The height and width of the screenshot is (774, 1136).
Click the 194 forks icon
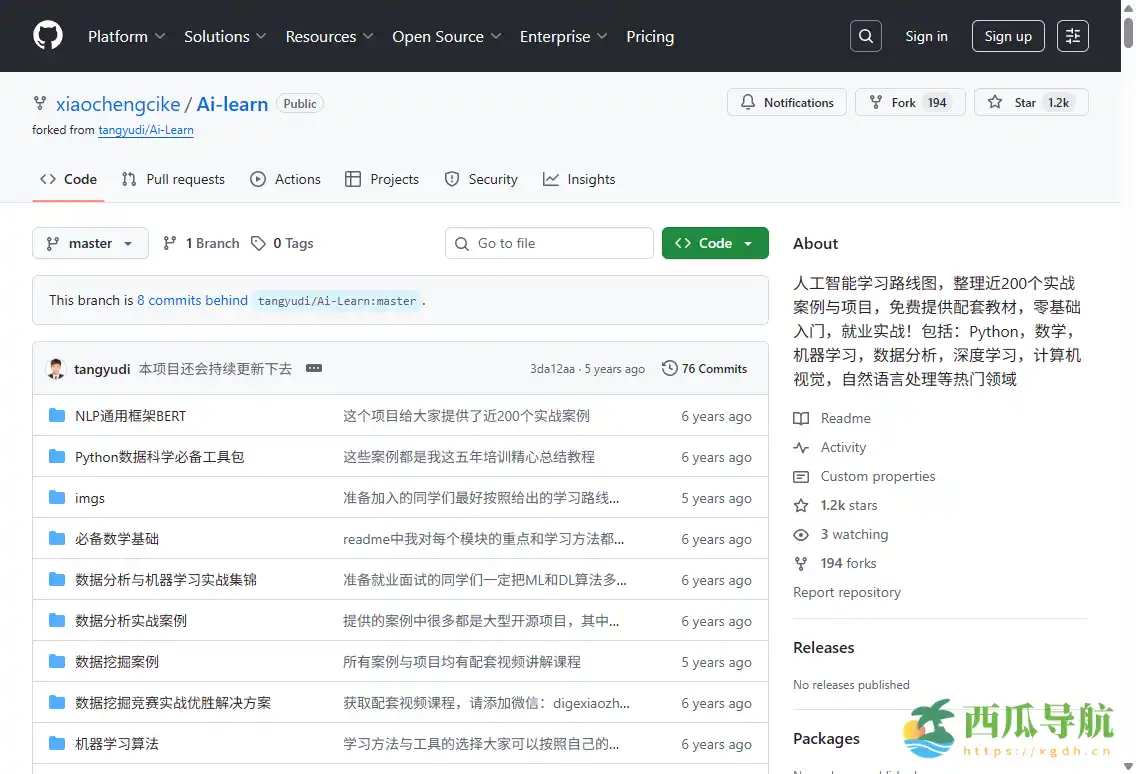click(x=800, y=563)
